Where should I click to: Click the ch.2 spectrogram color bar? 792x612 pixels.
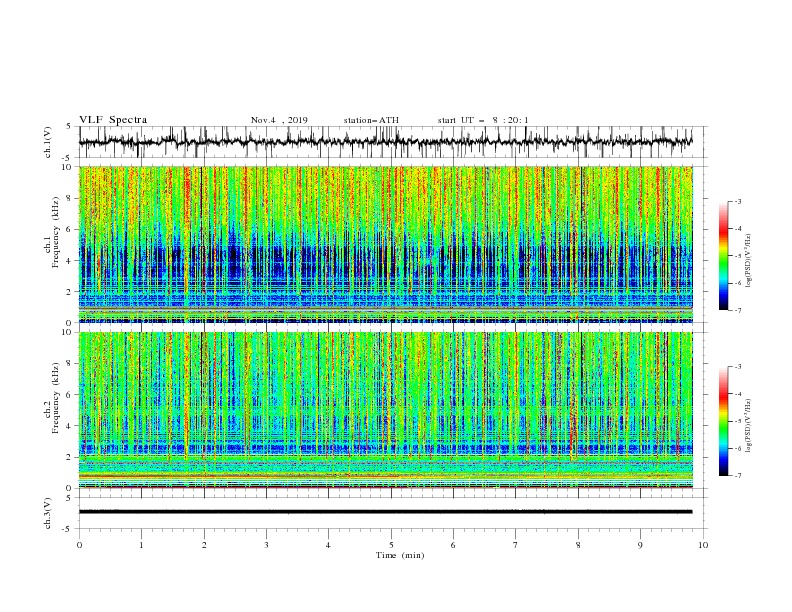(x=724, y=421)
